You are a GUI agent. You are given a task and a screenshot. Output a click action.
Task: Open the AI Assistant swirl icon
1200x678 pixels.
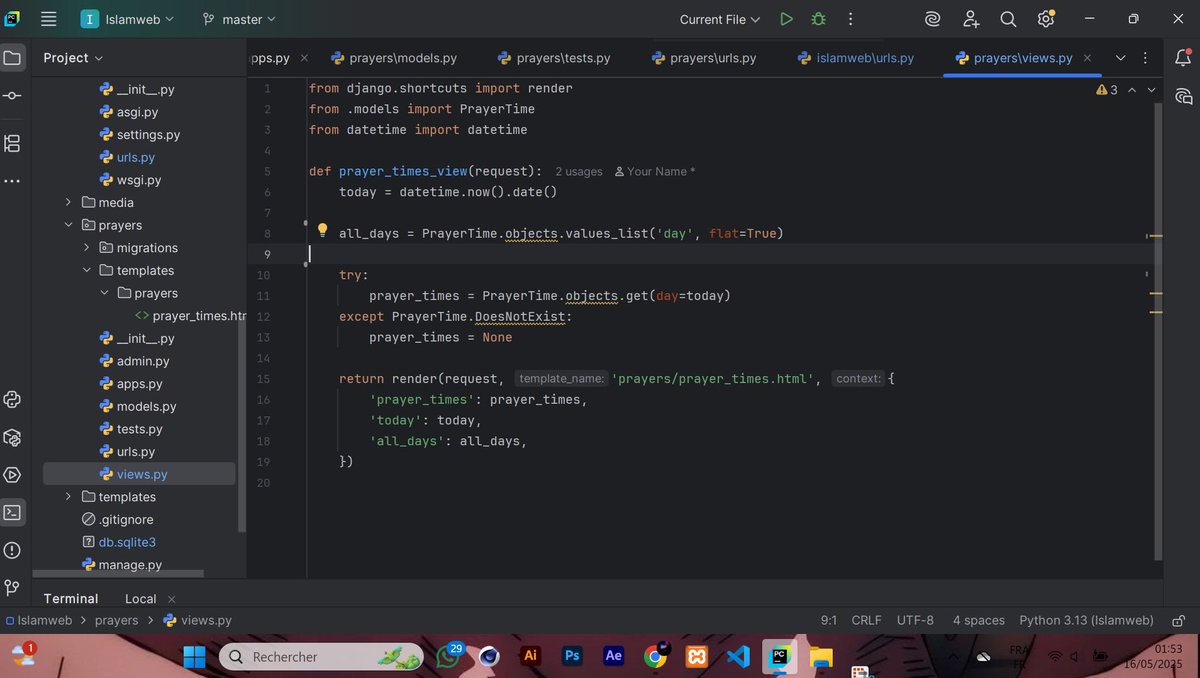pos(932,19)
